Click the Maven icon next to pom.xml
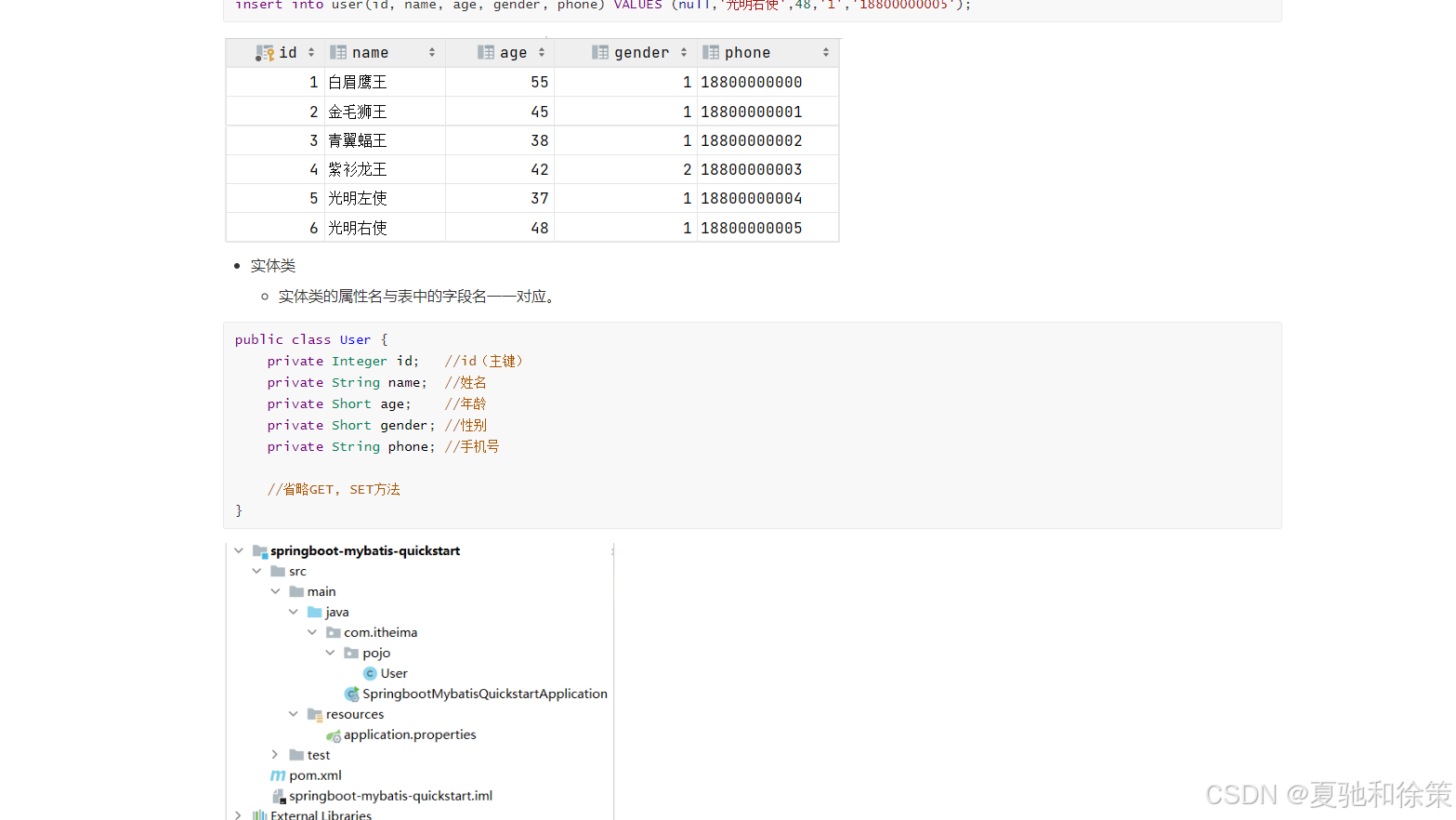This screenshot has width=1456, height=820. click(x=277, y=775)
